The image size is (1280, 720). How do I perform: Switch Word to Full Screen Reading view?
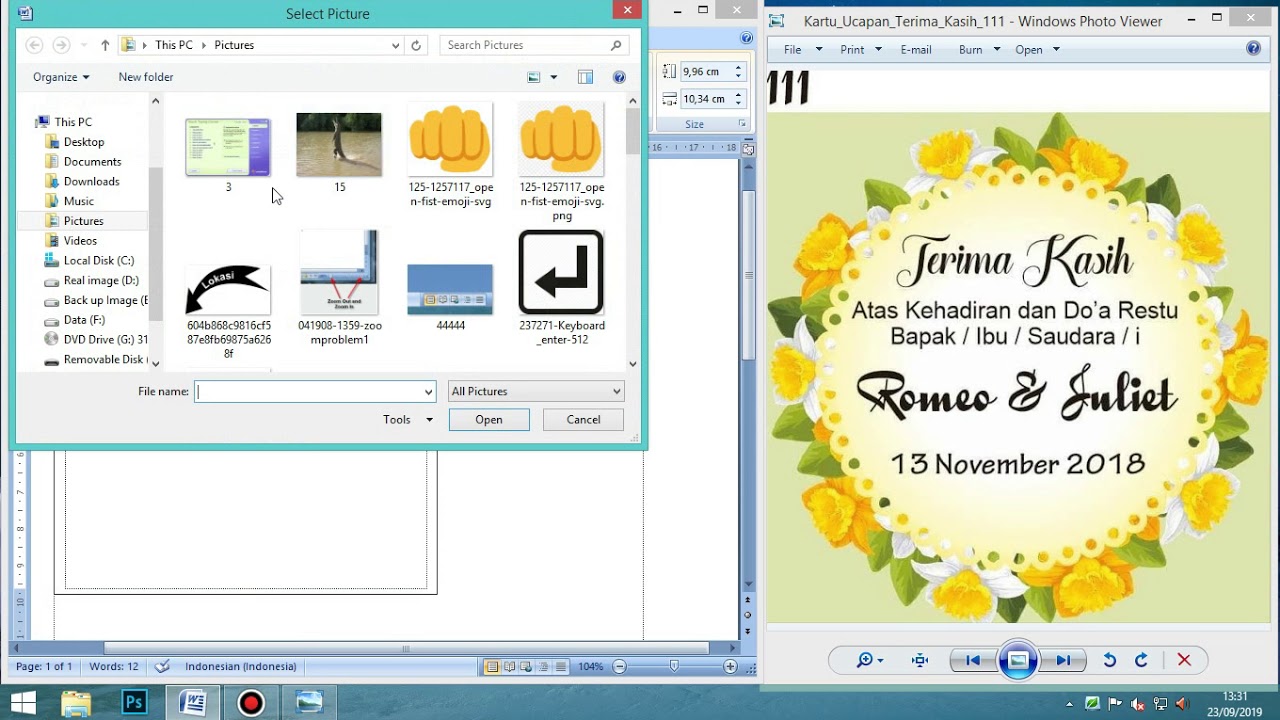pos(509,667)
